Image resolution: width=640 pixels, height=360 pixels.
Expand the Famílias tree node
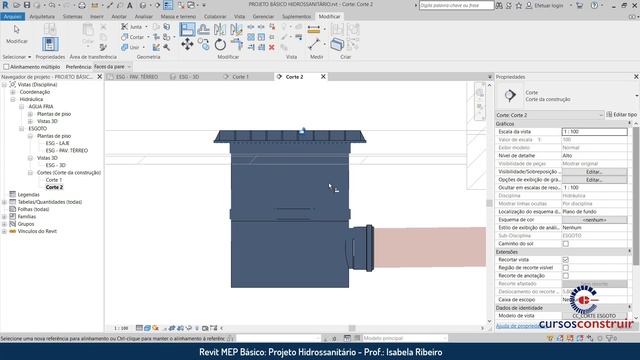[x=4, y=217]
